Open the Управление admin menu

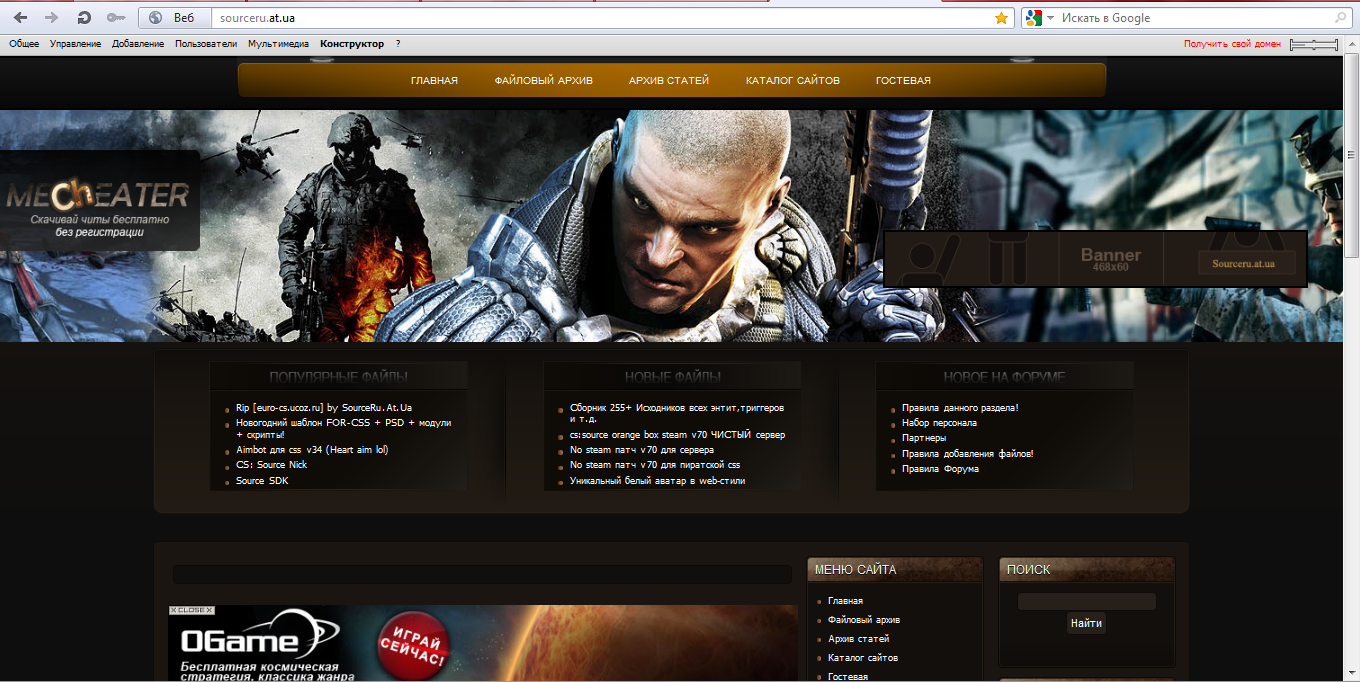76,44
